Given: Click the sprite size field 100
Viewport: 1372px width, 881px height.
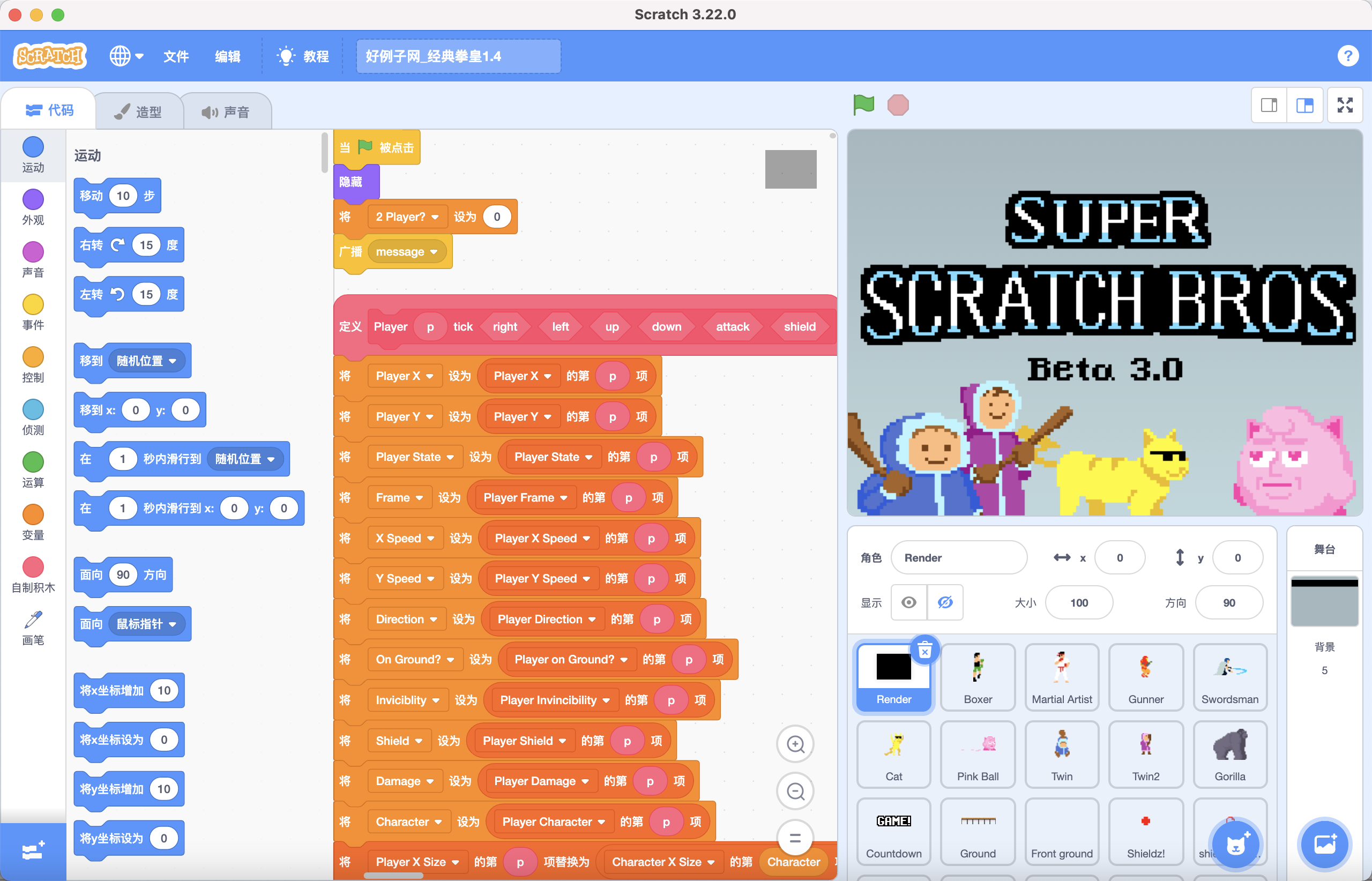Looking at the screenshot, I should click(x=1078, y=602).
